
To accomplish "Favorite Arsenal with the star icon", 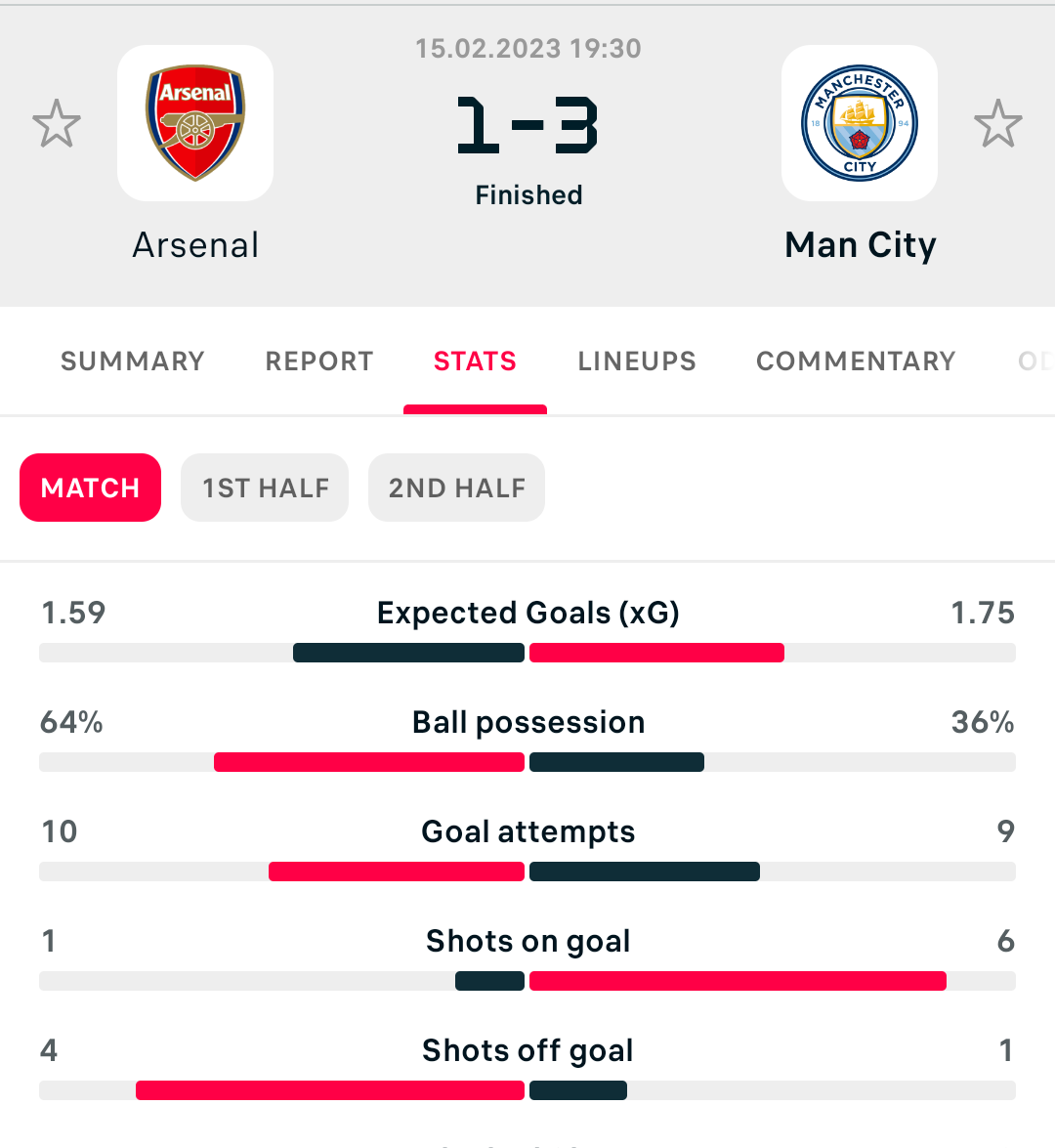I will pos(57,124).
